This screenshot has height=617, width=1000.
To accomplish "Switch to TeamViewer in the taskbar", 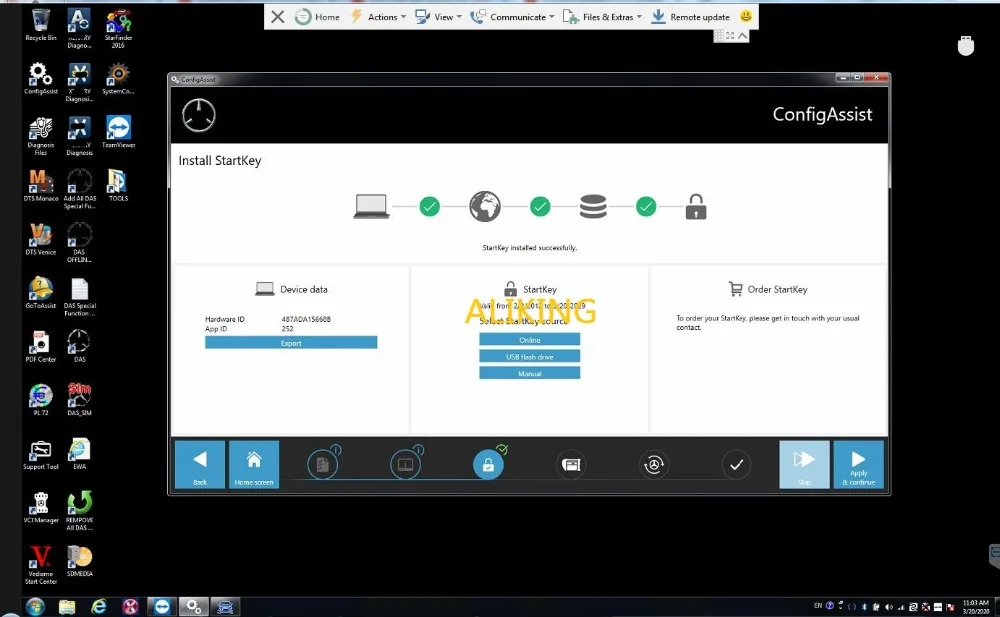I will pyautogui.click(x=162, y=607).
